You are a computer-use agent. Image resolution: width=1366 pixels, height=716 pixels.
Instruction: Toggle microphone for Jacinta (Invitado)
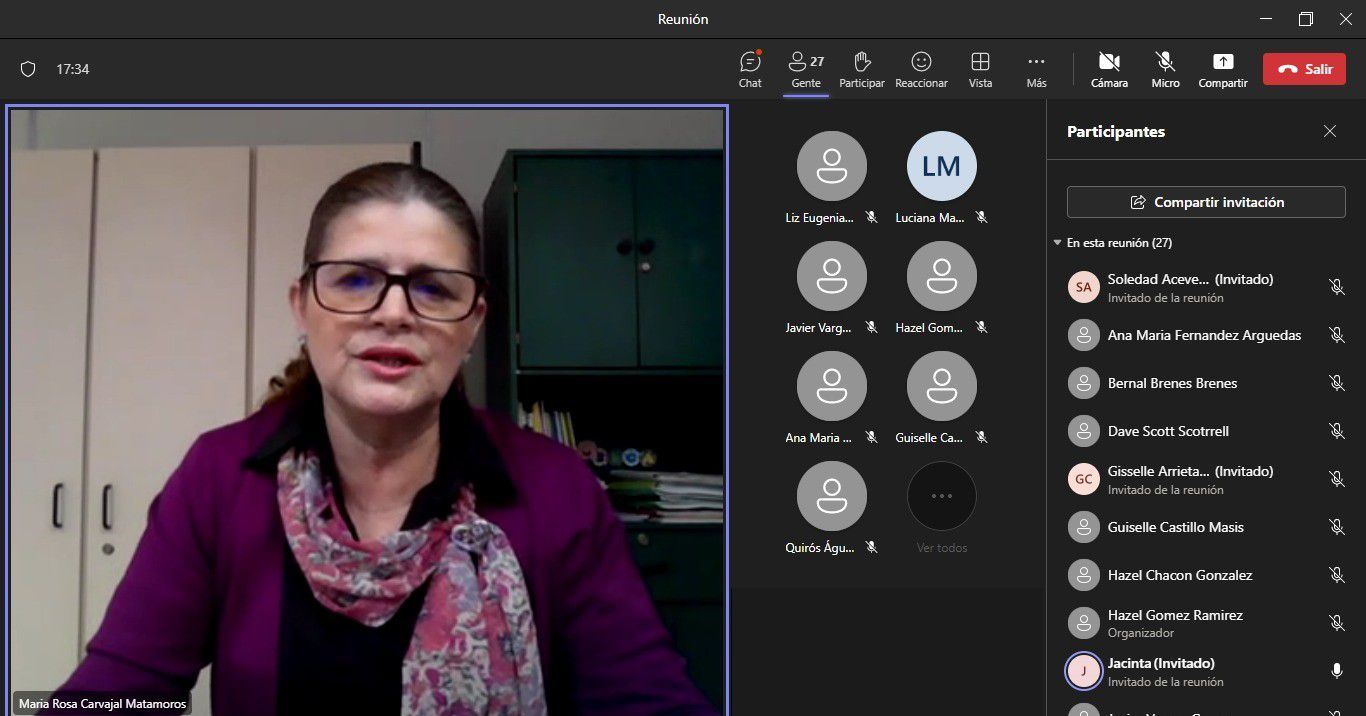(x=1336, y=671)
